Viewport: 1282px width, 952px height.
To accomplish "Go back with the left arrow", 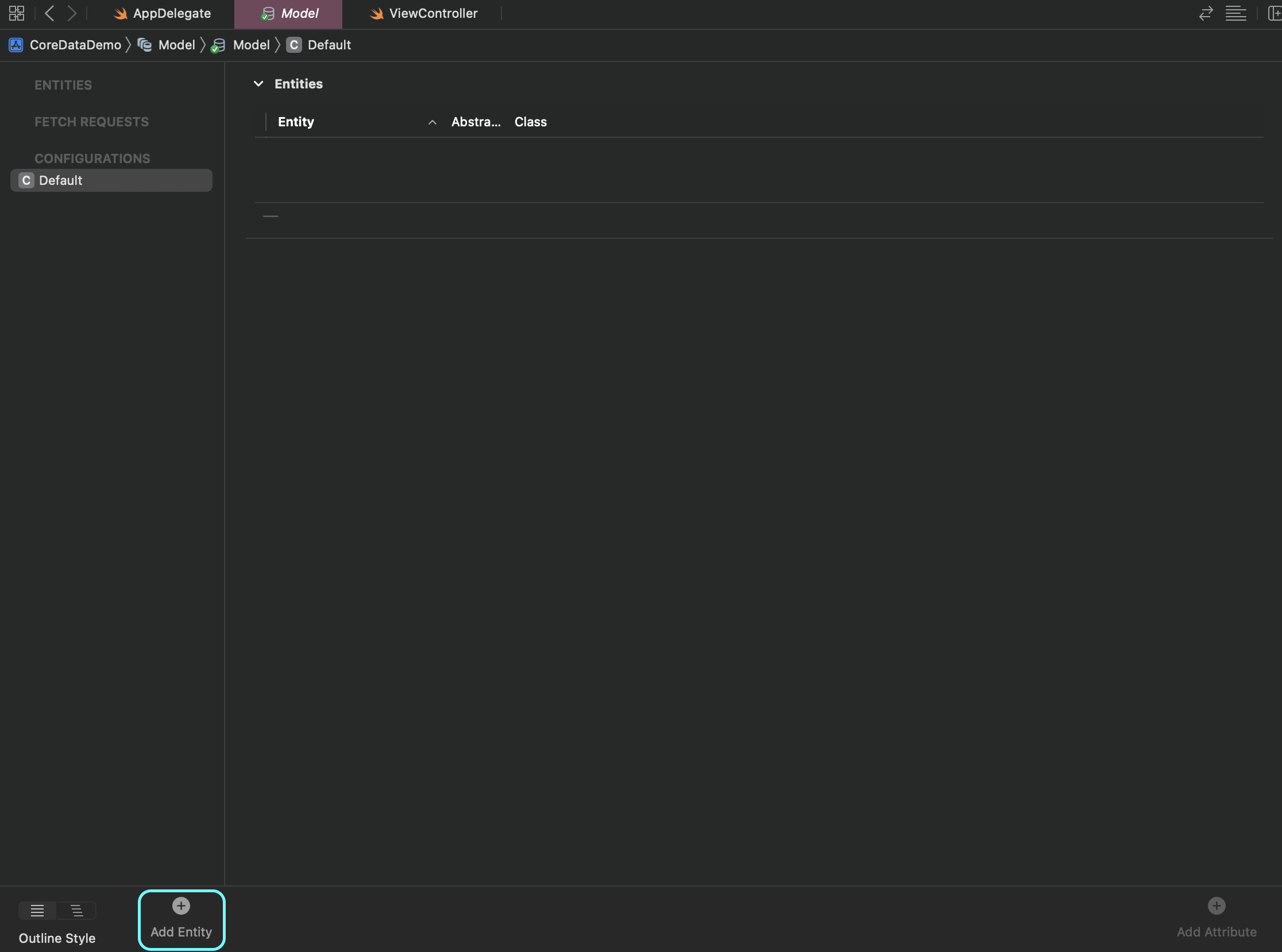I will pyautogui.click(x=49, y=13).
